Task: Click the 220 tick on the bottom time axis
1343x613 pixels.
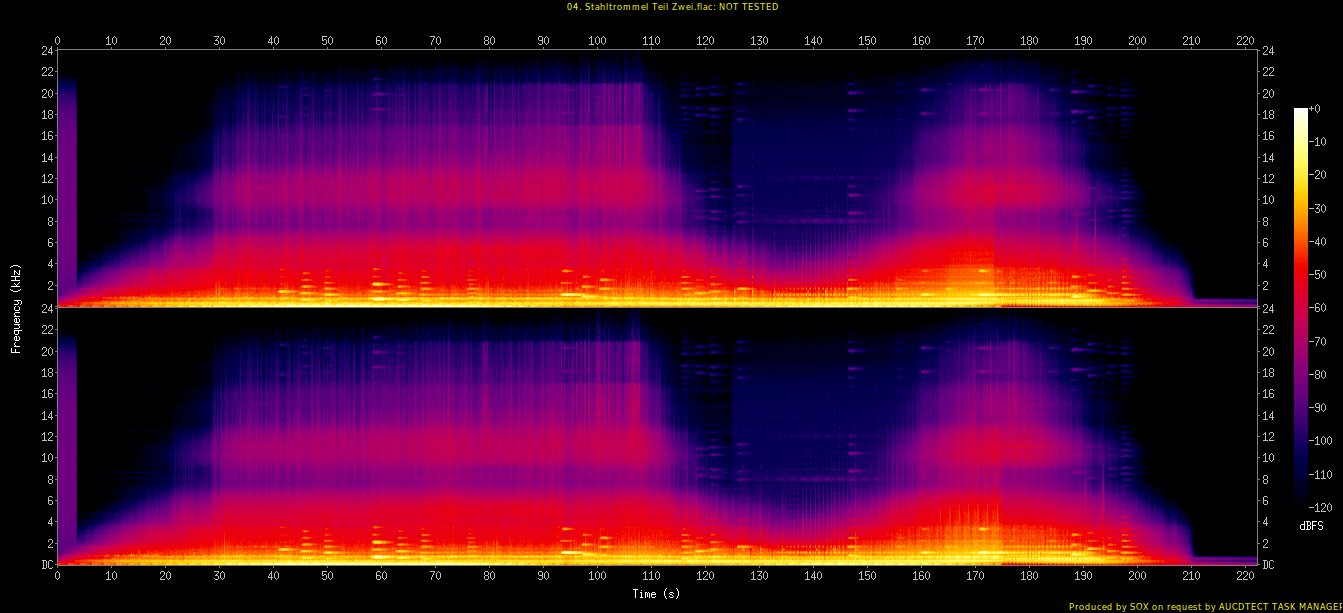Action: pos(1245,576)
